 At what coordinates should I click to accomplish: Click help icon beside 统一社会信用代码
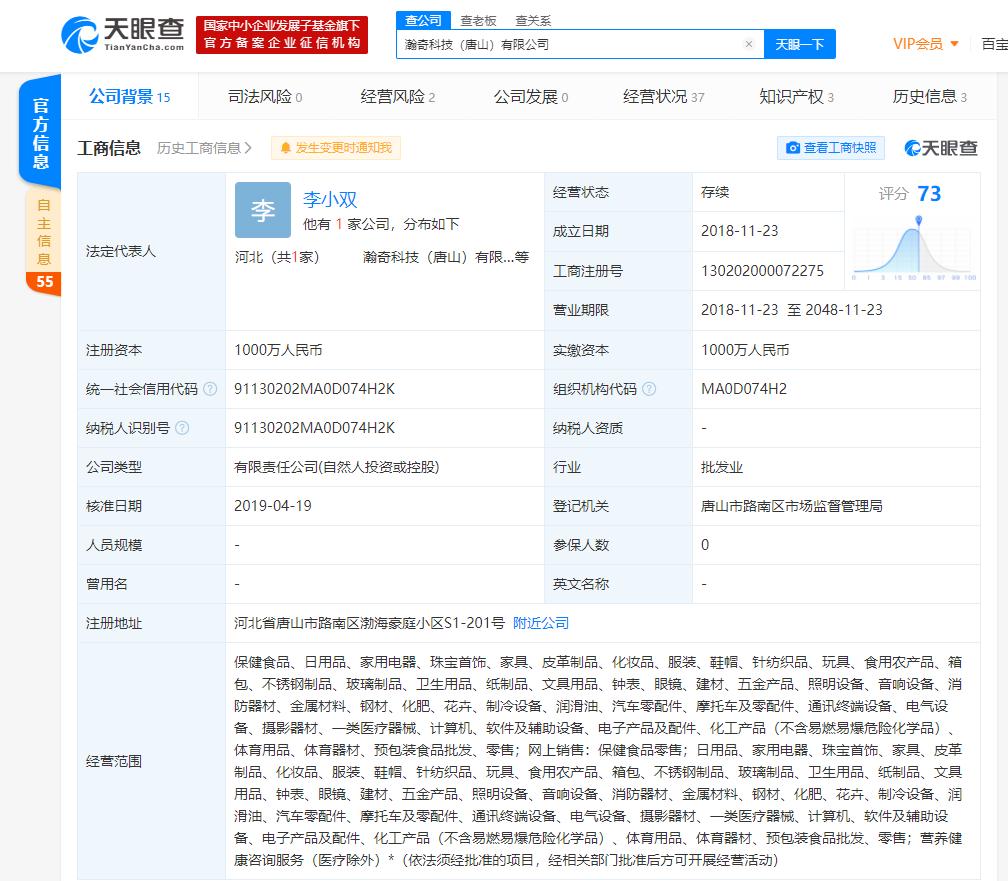pos(210,389)
